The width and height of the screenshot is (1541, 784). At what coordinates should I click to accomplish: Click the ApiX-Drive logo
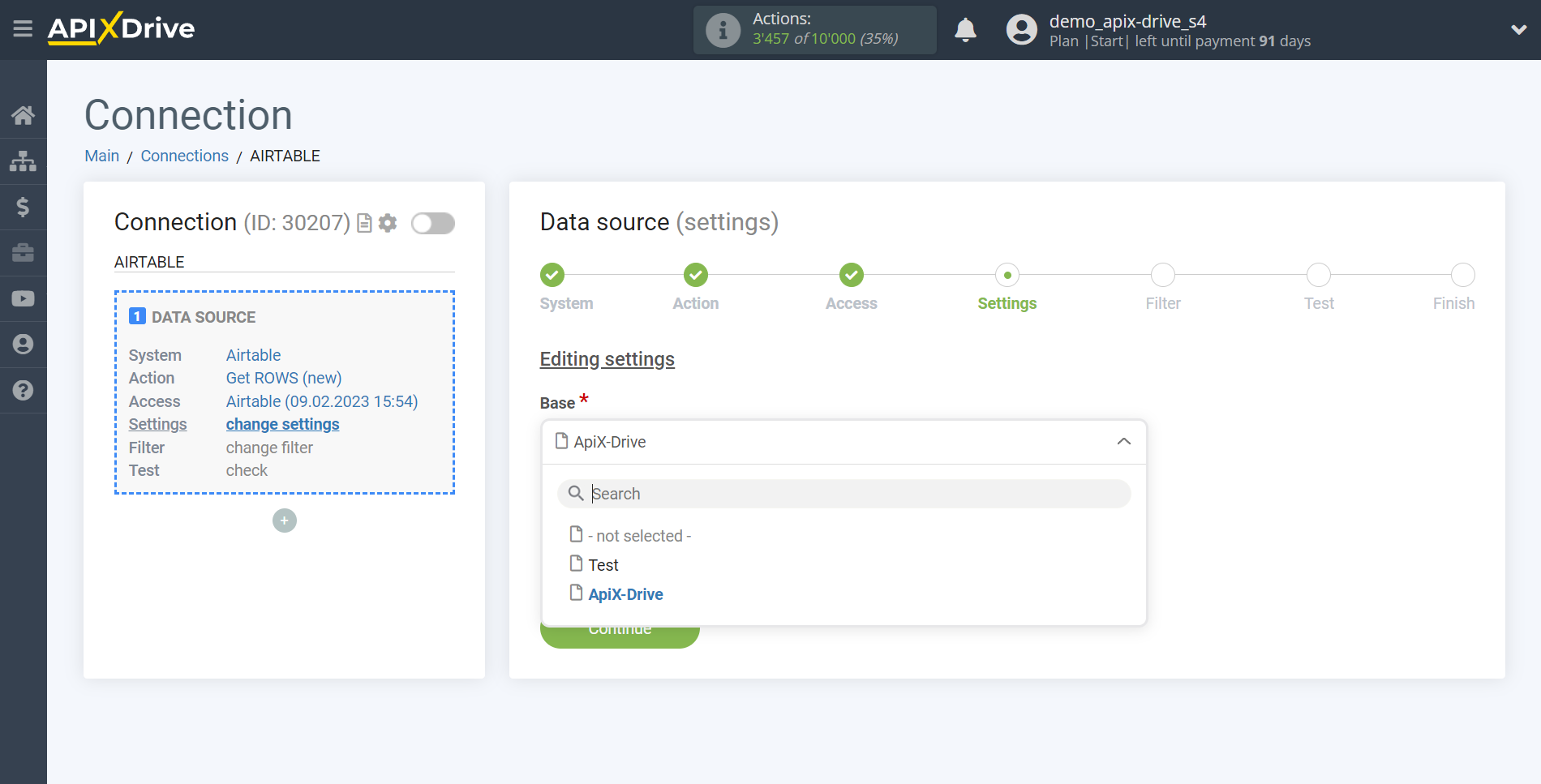(121, 28)
